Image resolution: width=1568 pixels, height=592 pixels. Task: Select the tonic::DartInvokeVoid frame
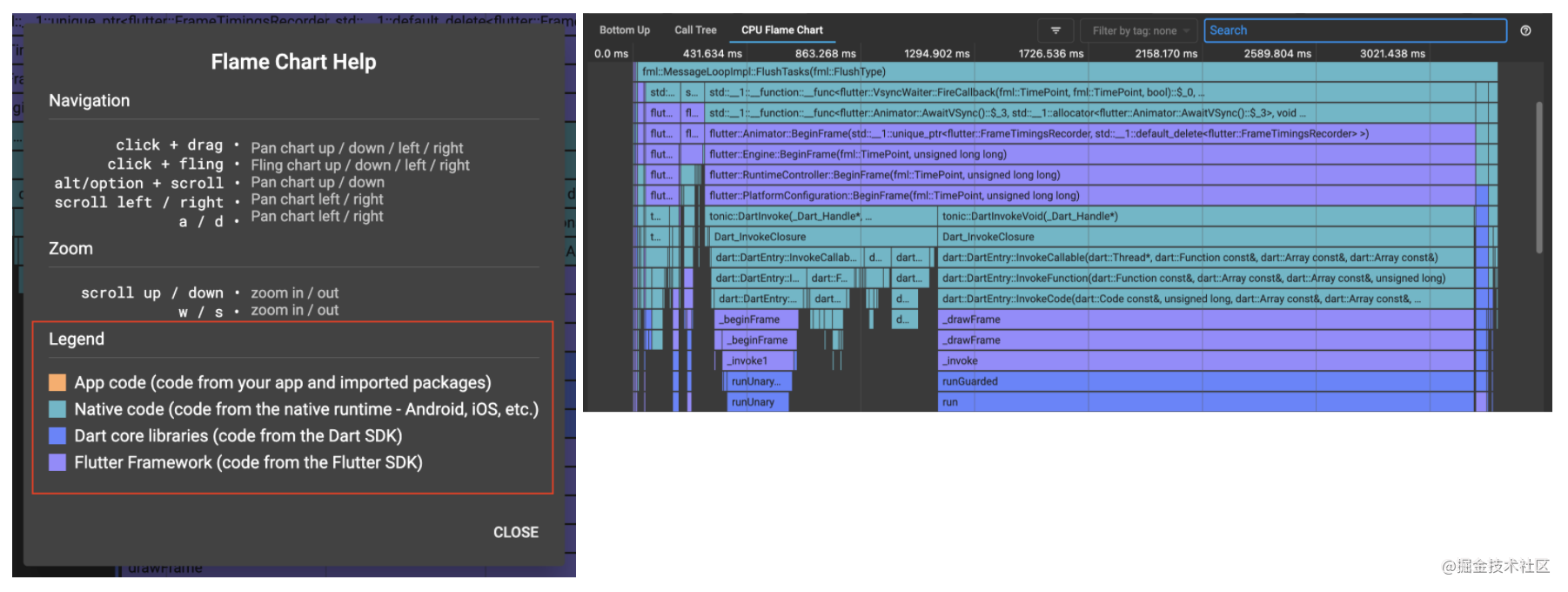coord(1207,216)
